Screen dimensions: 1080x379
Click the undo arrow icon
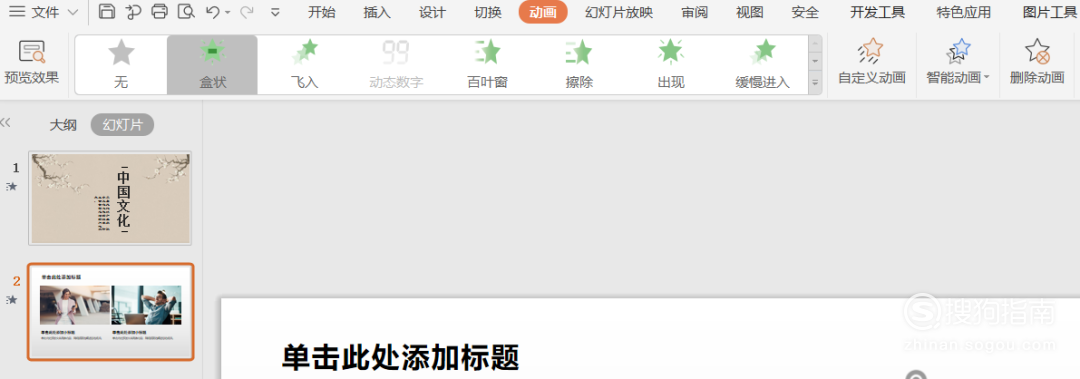(213, 11)
